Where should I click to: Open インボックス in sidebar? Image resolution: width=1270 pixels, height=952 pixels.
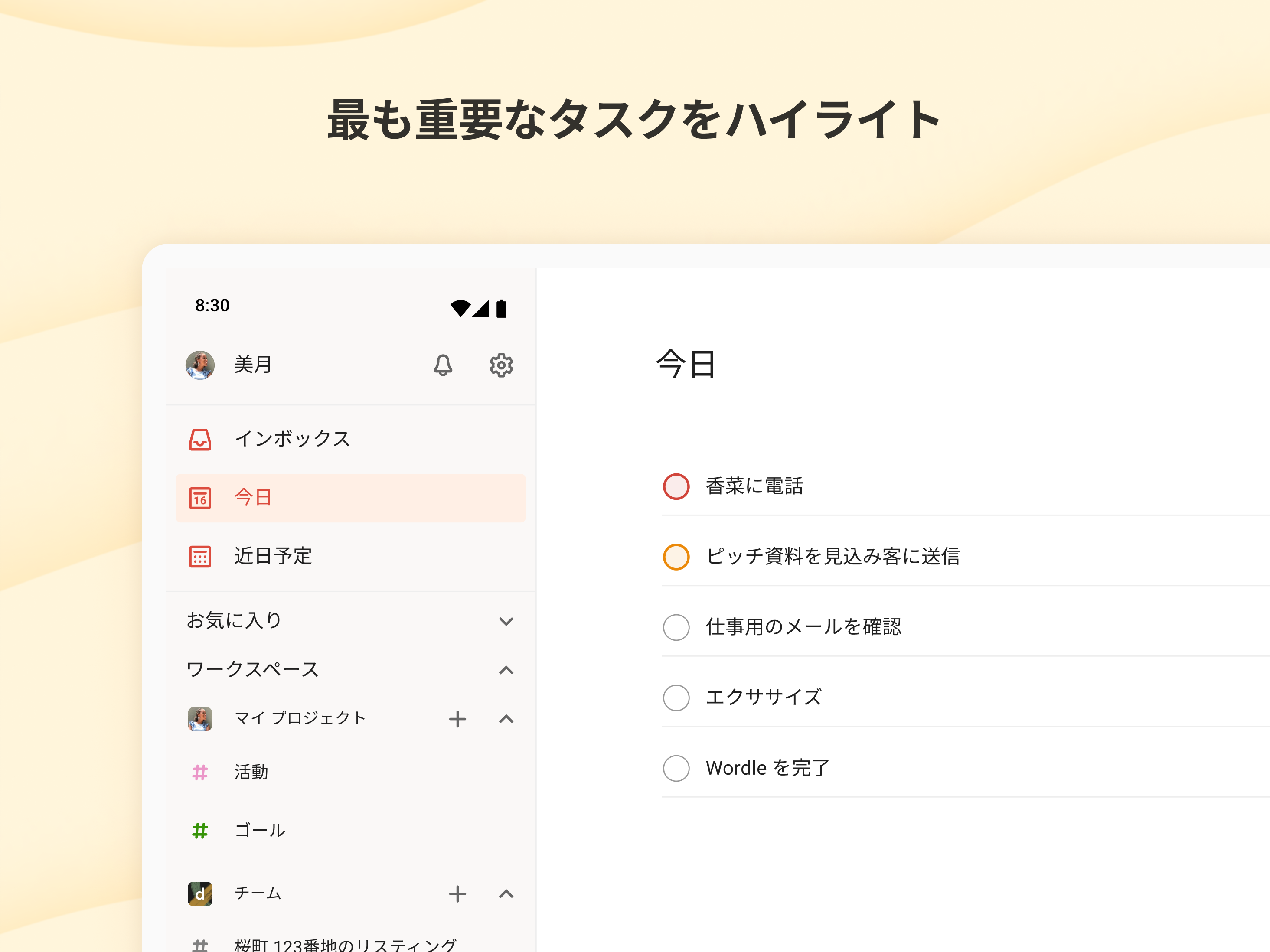(351, 439)
